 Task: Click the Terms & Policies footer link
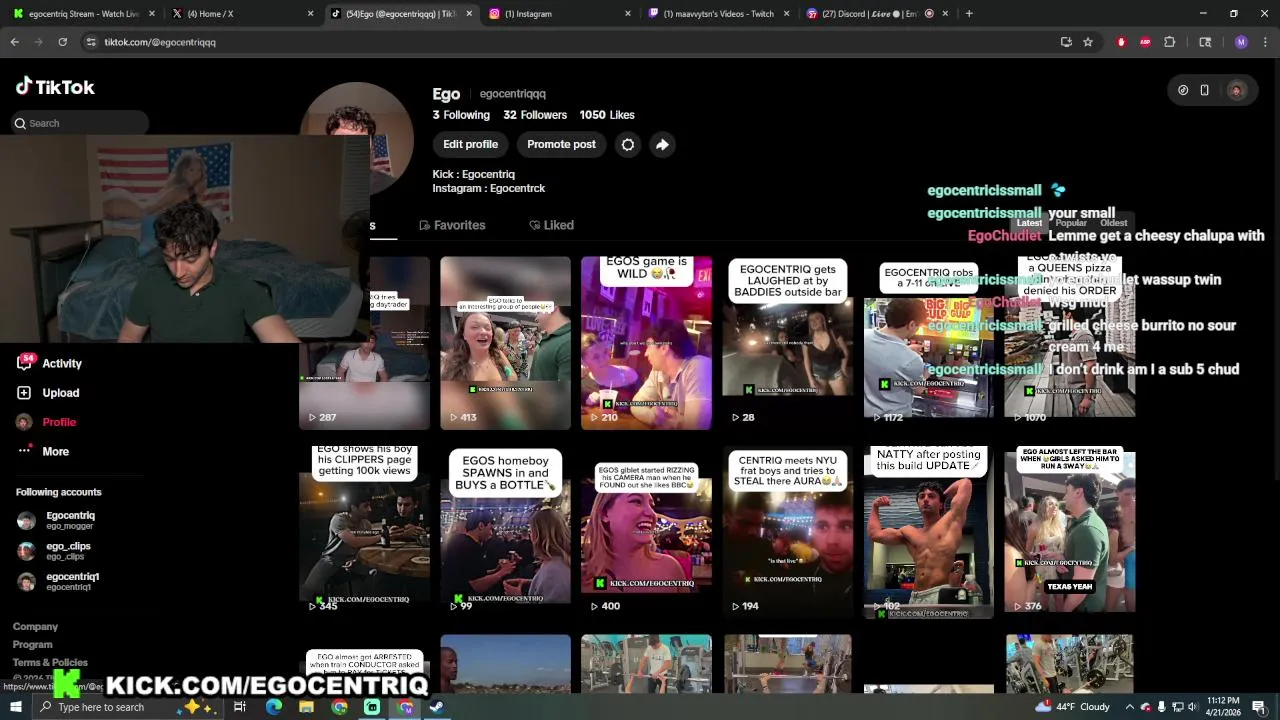pyautogui.click(x=50, y=663)
